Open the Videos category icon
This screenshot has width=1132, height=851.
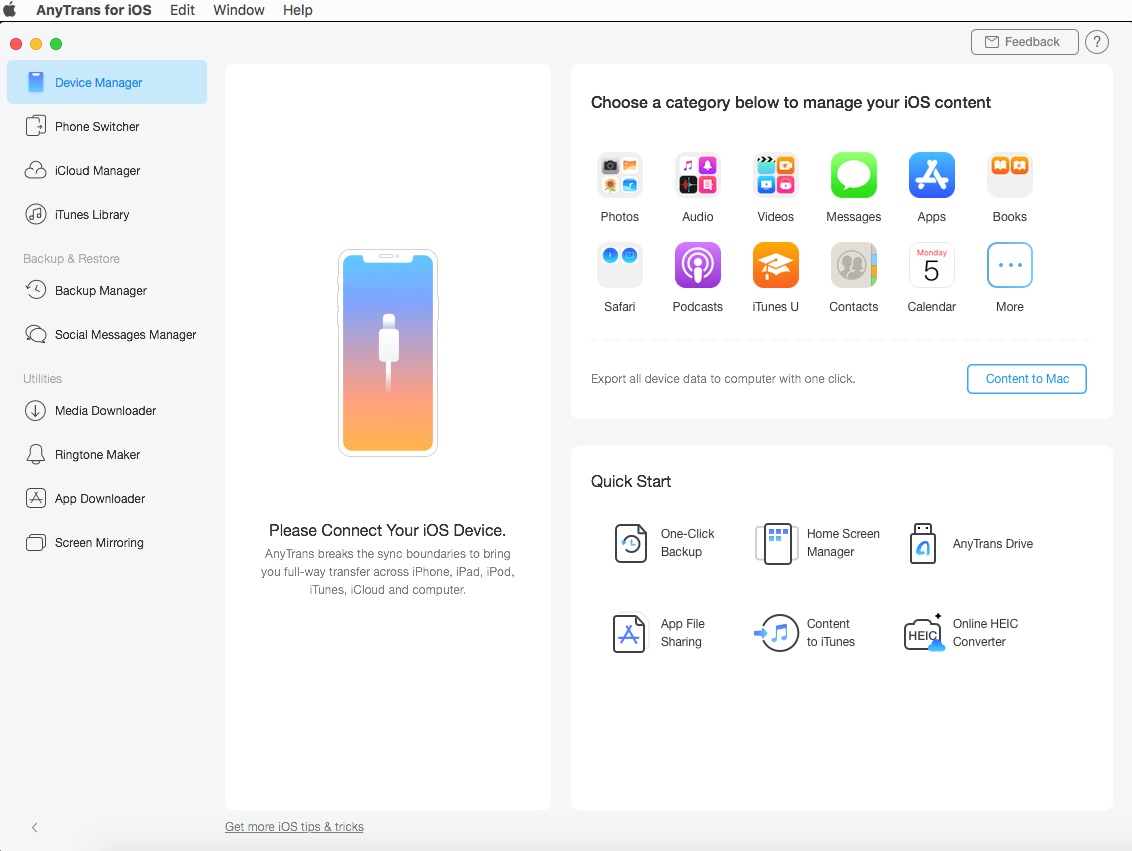pos(775,175)
